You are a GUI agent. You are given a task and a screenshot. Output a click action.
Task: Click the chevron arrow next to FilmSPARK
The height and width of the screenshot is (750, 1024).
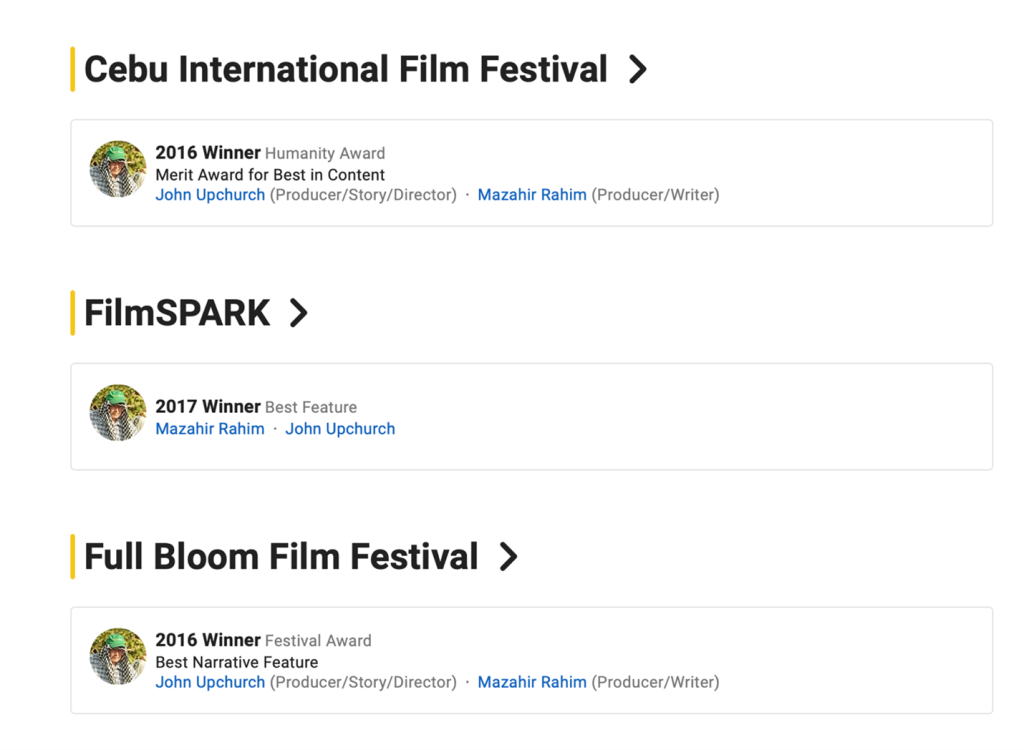pos(298,313)
